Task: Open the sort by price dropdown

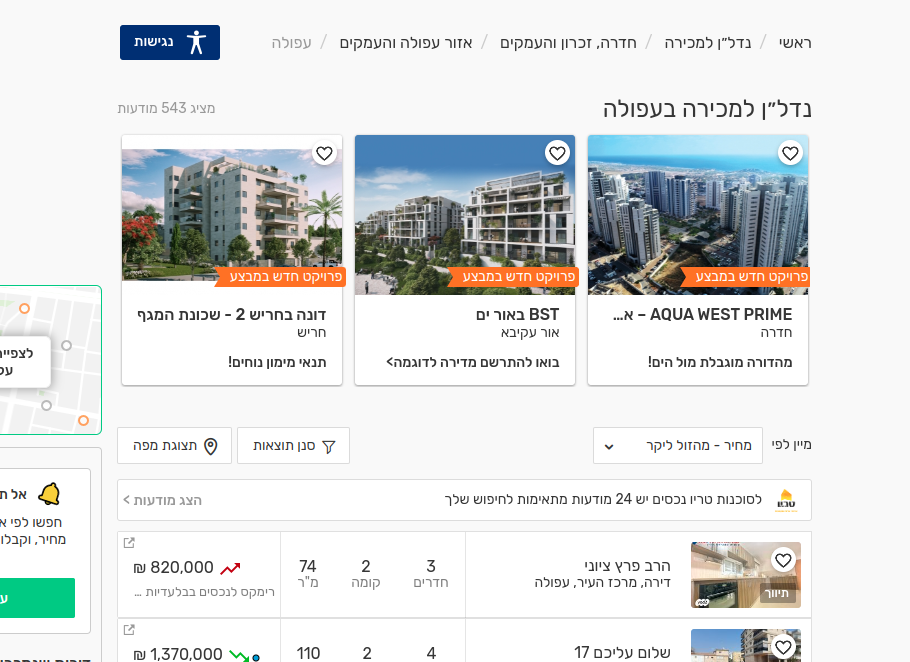Action: click(677, 446)
